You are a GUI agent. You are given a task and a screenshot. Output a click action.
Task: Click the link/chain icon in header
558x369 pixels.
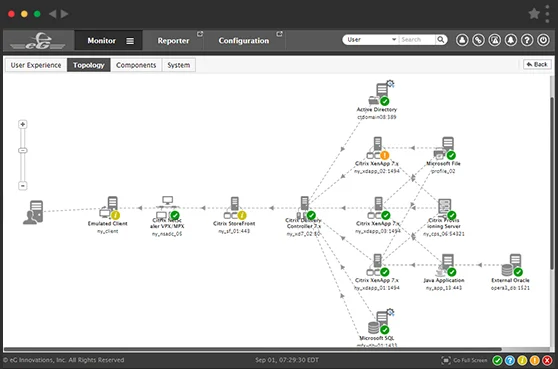478,40
